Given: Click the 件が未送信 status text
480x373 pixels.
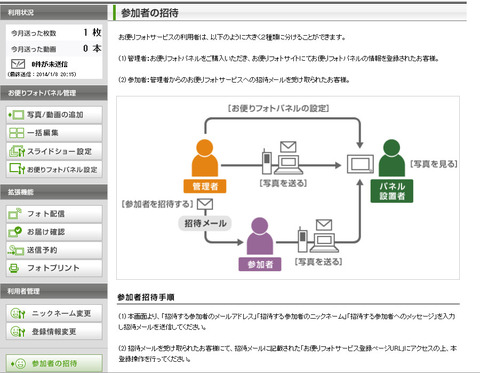Looking at the screenshot, I should 50,64.
